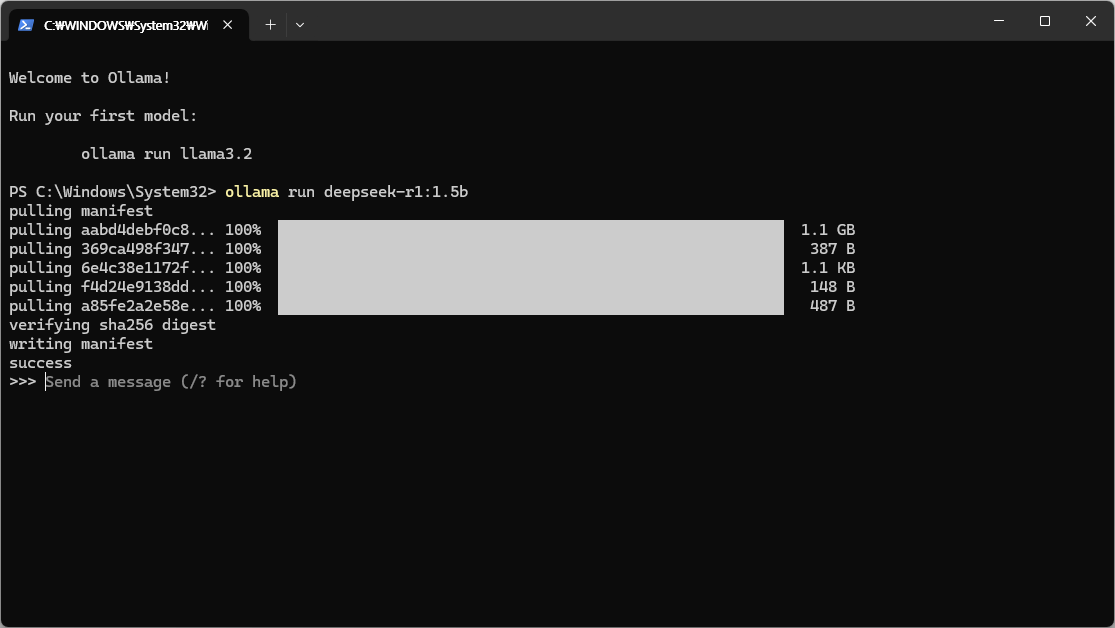Click the '1.1 KB' size value

[x=828, y=268]
